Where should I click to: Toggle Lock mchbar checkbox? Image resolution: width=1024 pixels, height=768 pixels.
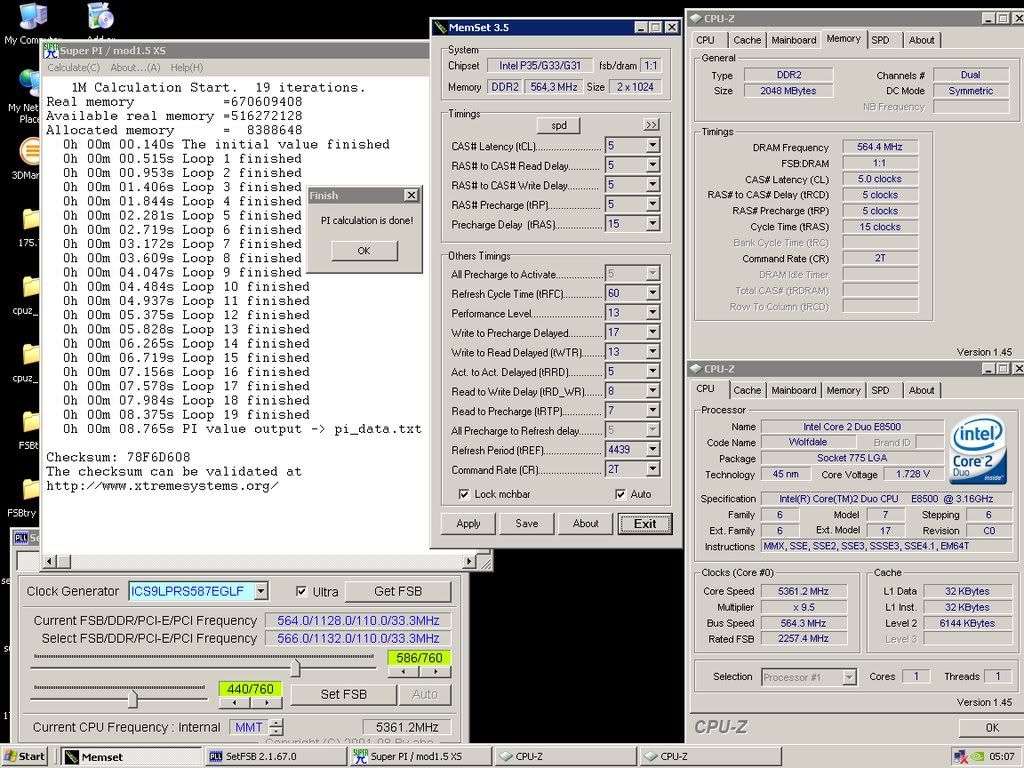pyautogui.click(x=464, y=494)
